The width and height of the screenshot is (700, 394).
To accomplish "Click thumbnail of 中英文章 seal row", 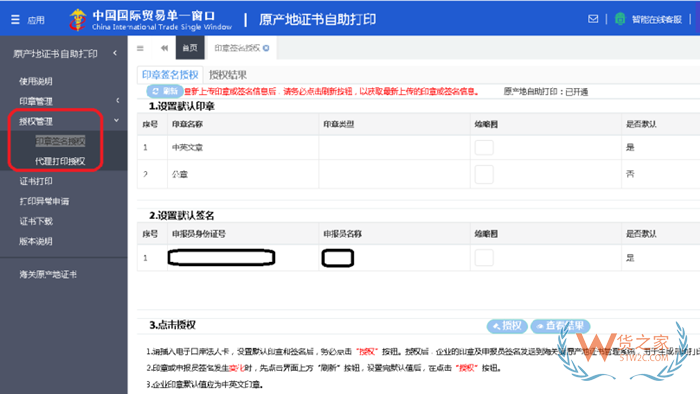I will 484,147.
